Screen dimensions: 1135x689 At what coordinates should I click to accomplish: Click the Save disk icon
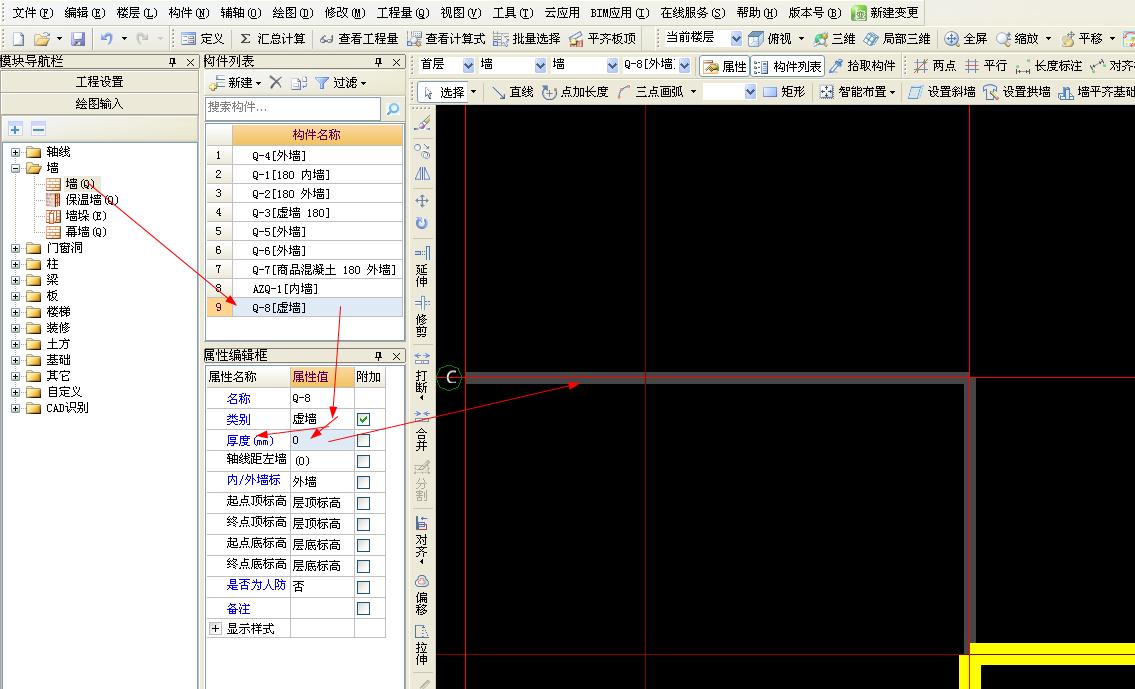click(77, 38)
